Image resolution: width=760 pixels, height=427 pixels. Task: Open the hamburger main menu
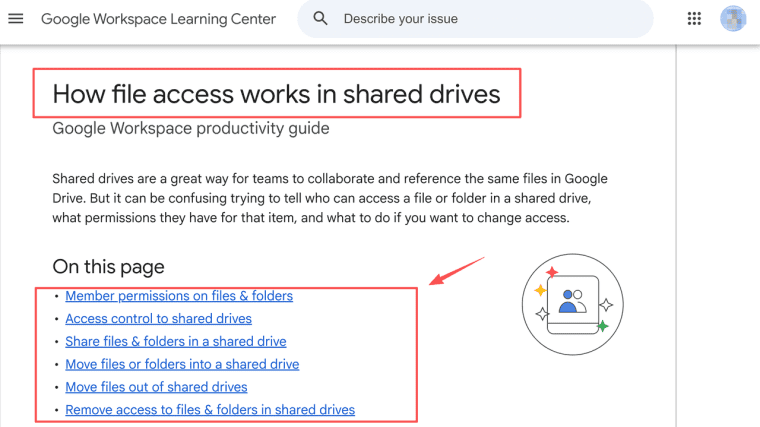(x=16, y=19)
